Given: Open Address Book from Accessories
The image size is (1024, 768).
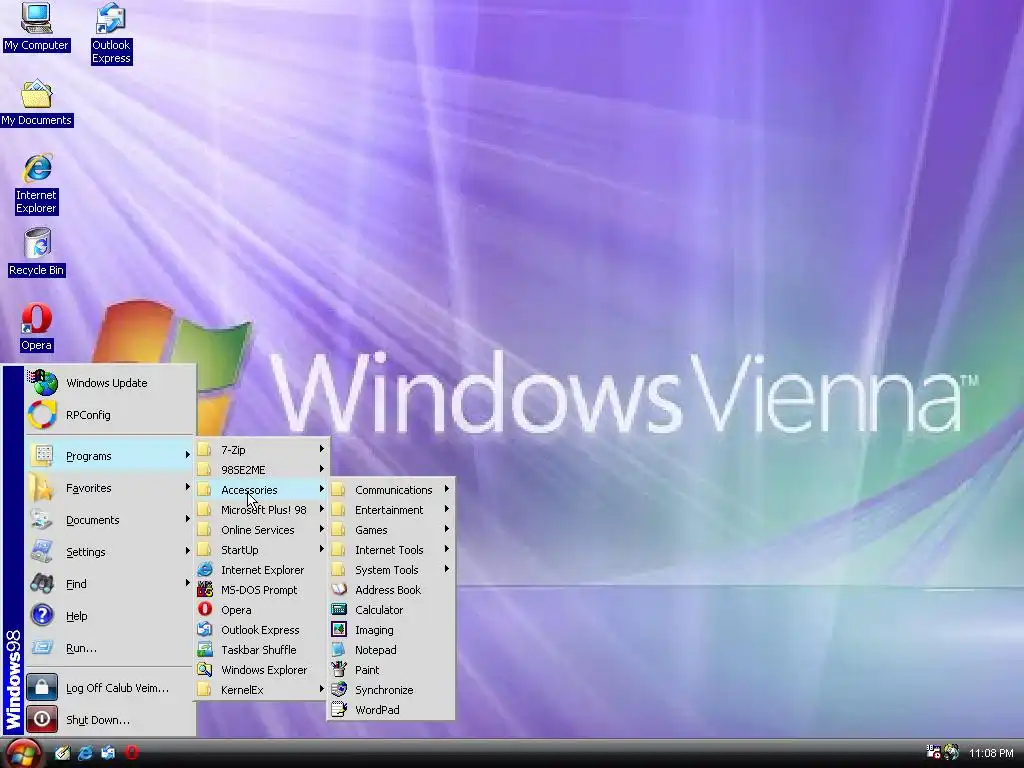Looking at the screenshot, I should click(x=391, y=590).
